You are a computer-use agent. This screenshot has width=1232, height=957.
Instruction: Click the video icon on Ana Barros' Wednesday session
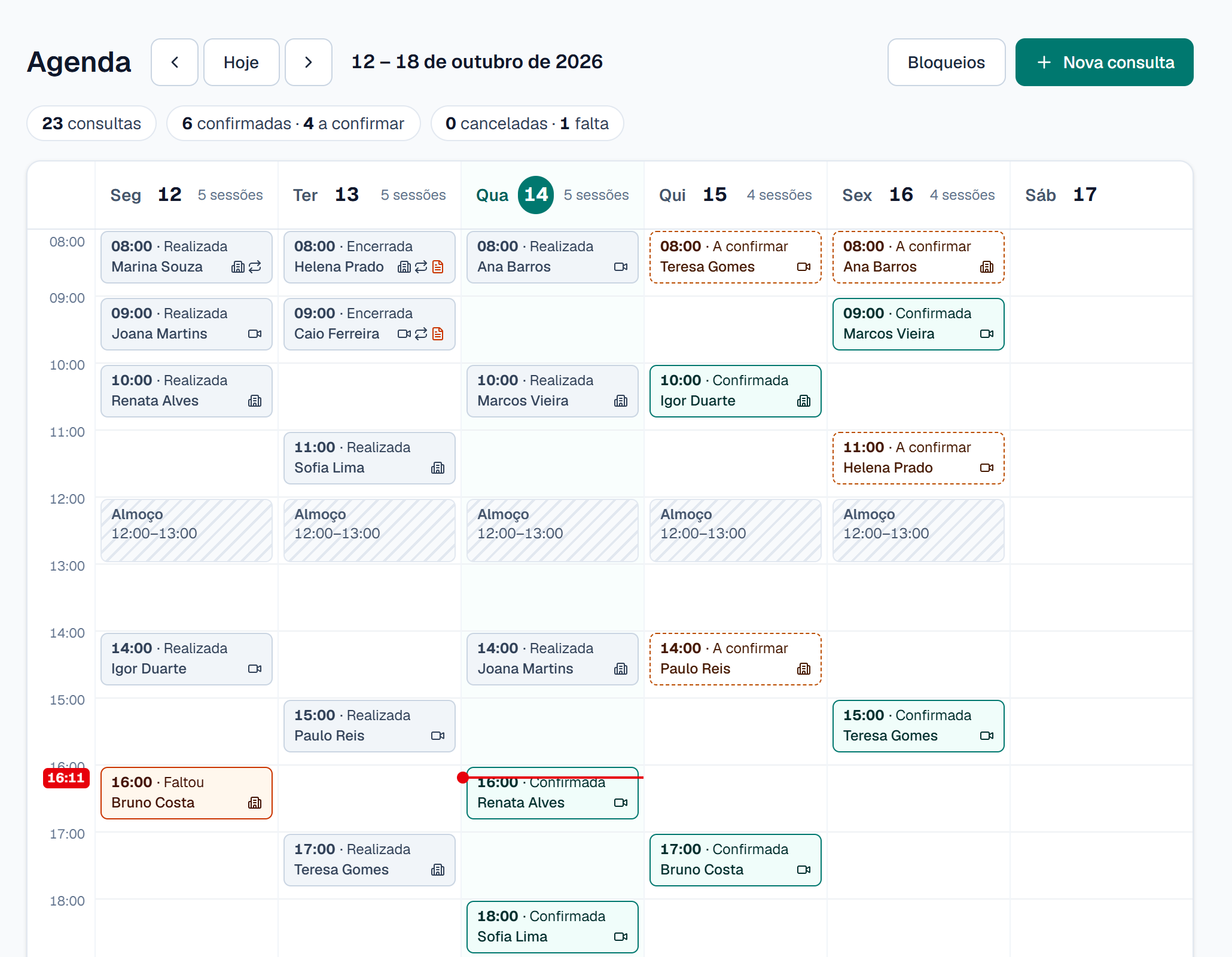coord(621,267)
